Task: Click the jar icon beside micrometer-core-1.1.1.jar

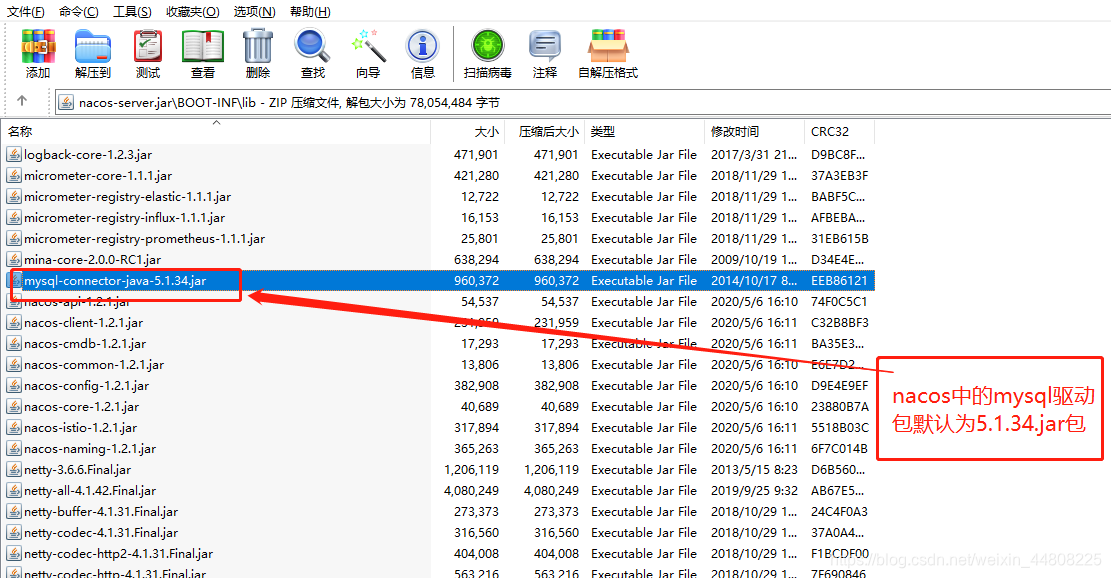Action: click(13, 176)
